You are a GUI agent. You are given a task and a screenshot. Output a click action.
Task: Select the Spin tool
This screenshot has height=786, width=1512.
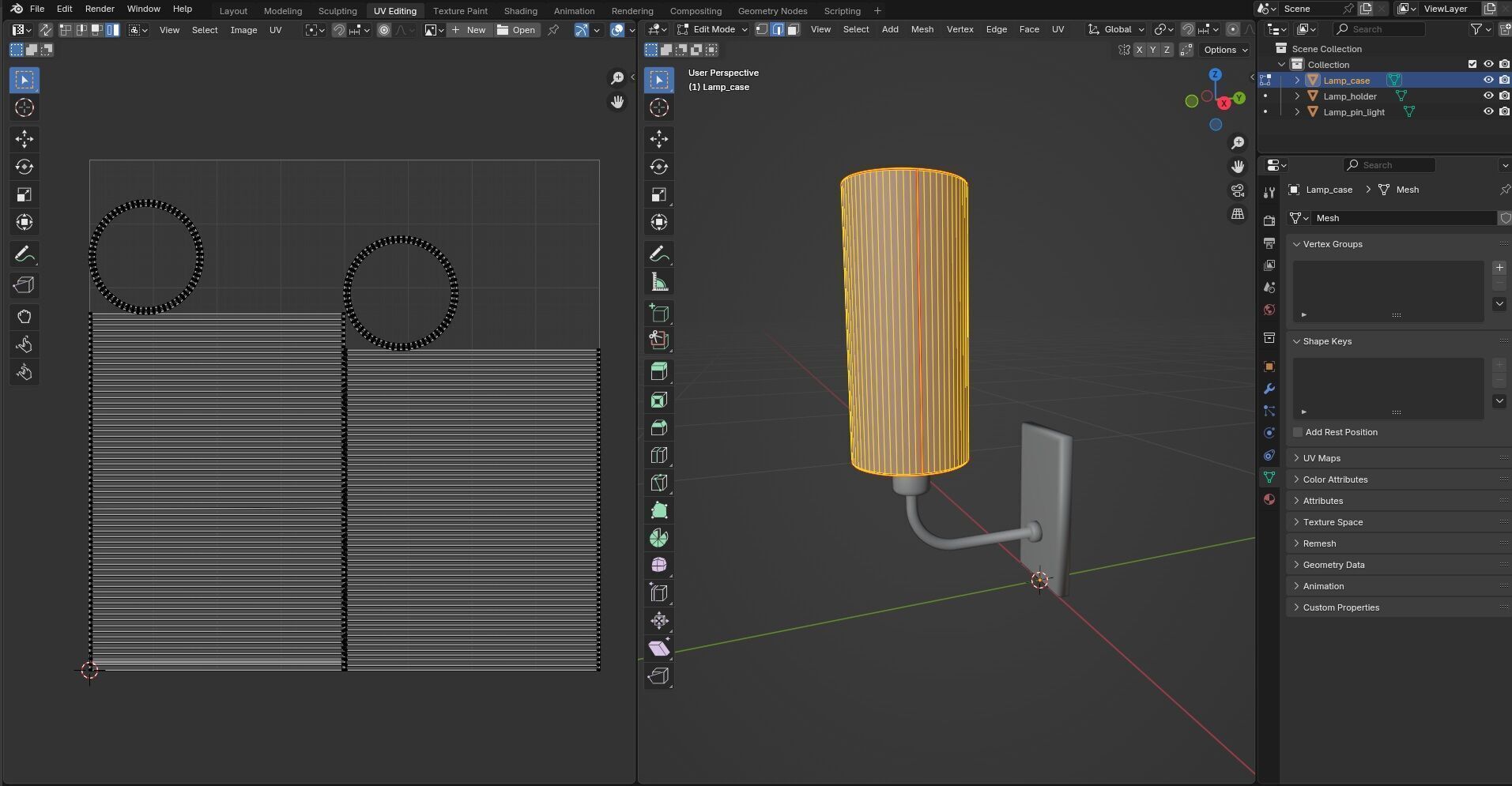click(658, 538)
